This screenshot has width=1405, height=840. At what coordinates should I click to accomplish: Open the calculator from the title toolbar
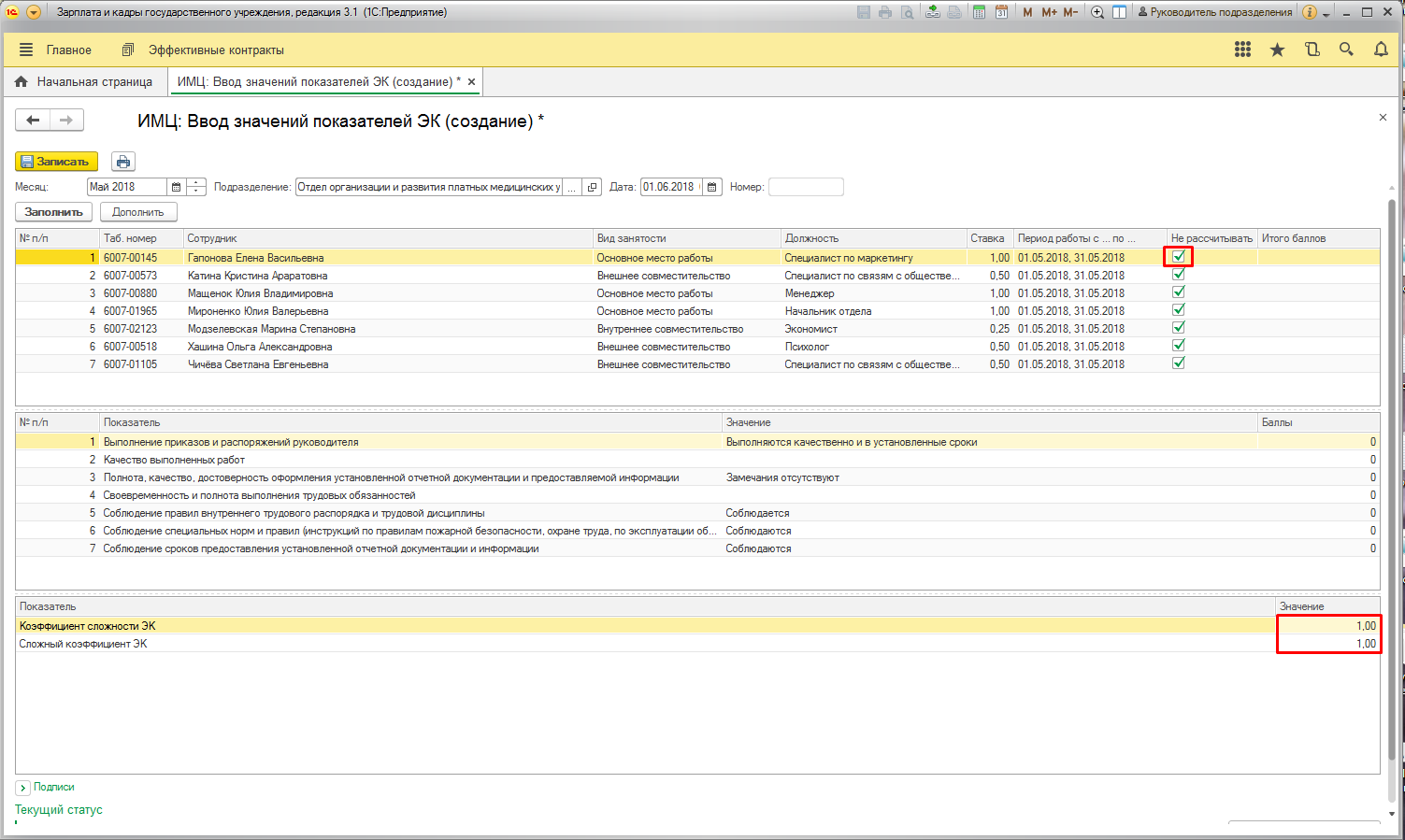click(x=979, y=12)
